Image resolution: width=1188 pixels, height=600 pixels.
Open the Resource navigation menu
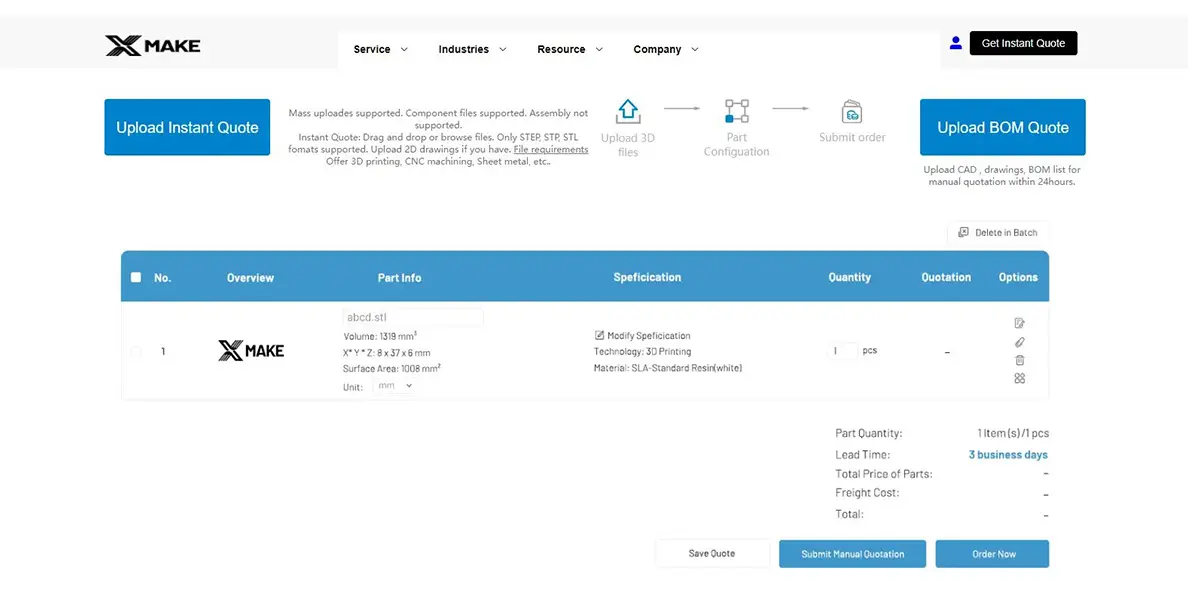pos(570,49)
